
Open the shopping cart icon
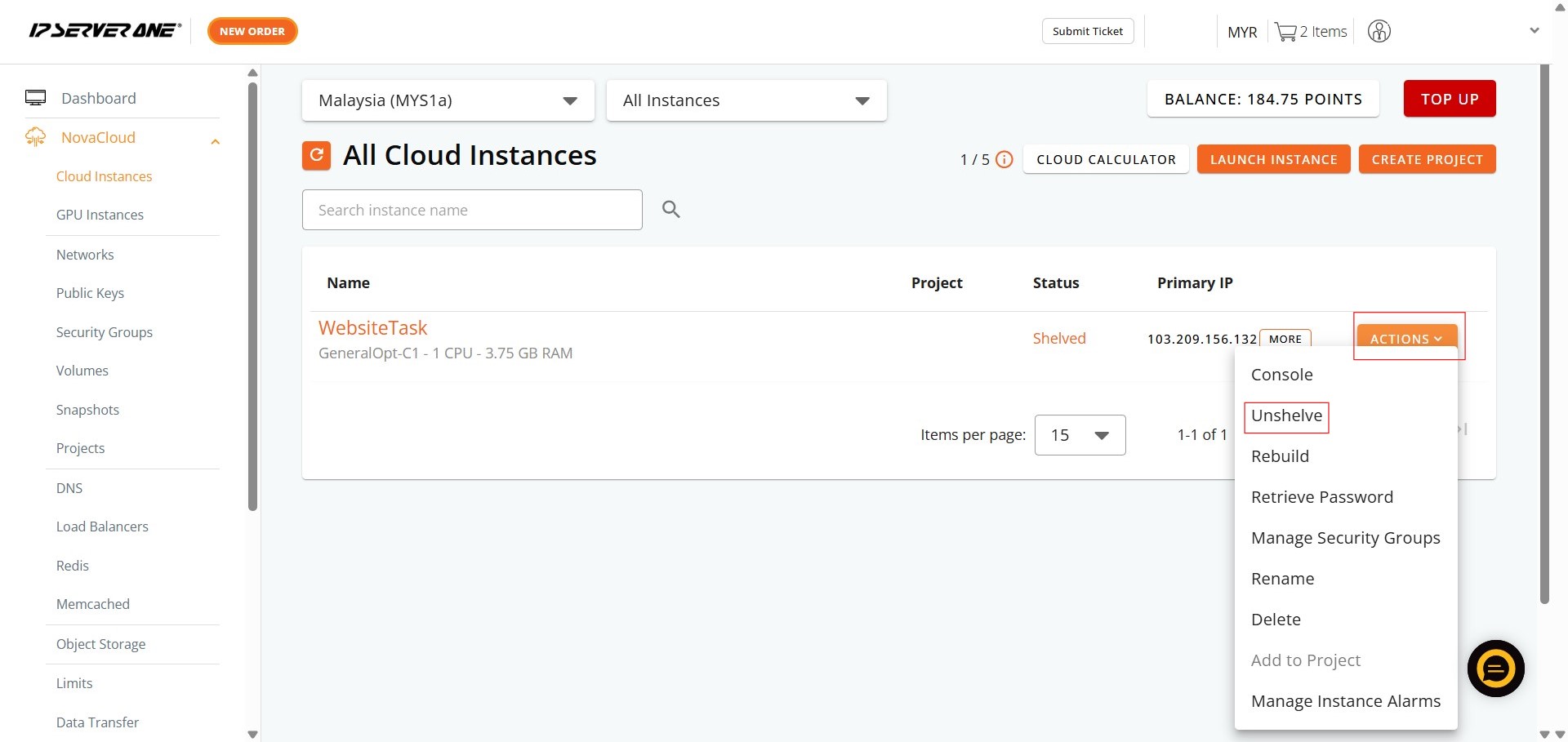pyautogui.click(x=1285, y=32)
